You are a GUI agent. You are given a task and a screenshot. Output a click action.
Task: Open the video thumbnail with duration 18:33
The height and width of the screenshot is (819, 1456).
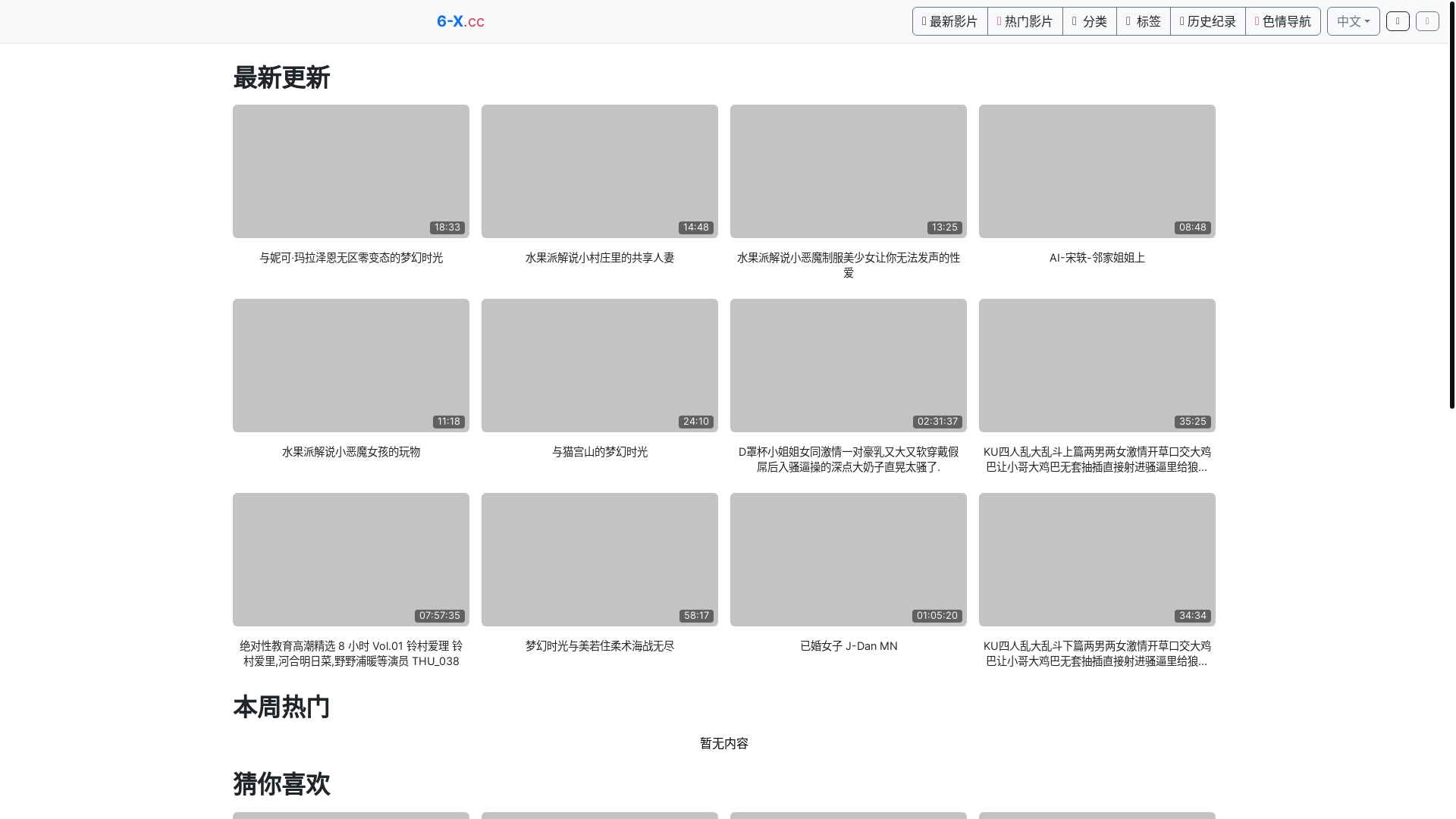pos(351,171)
